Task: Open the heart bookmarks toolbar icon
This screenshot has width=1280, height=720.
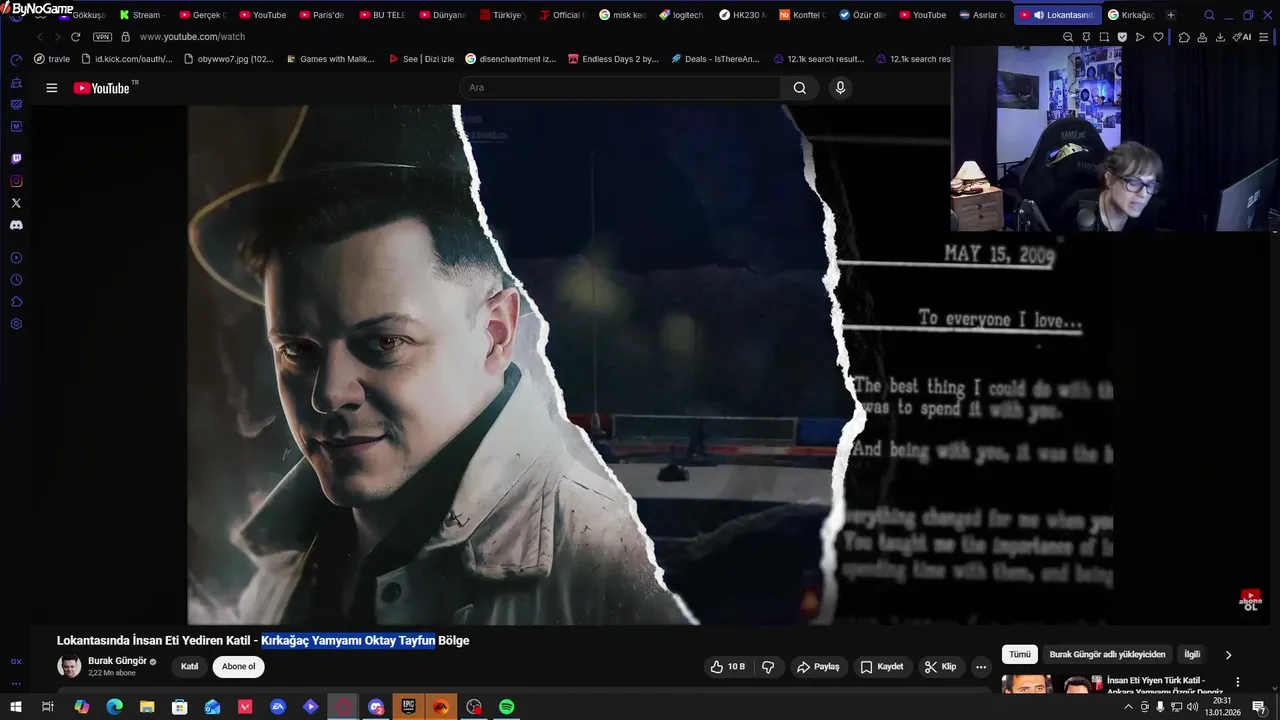Action: click(1158, 37)
